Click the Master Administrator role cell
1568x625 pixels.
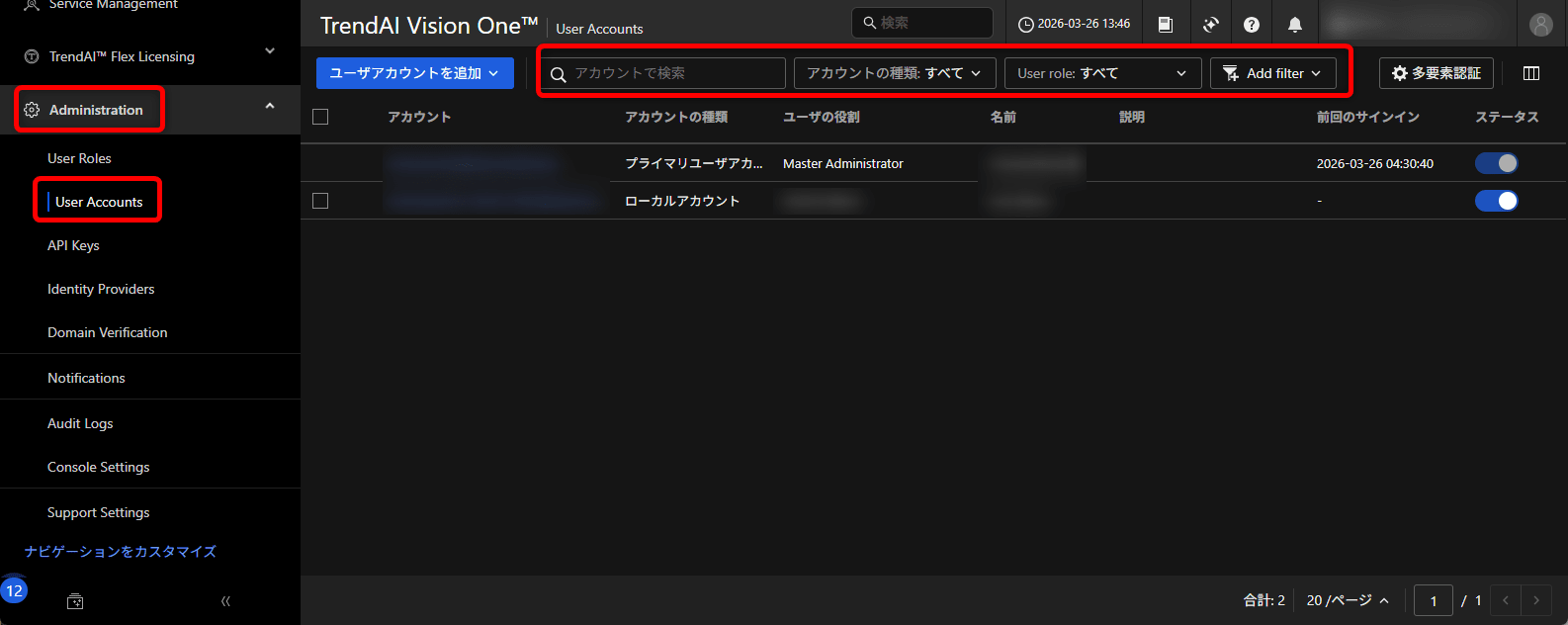843,163
